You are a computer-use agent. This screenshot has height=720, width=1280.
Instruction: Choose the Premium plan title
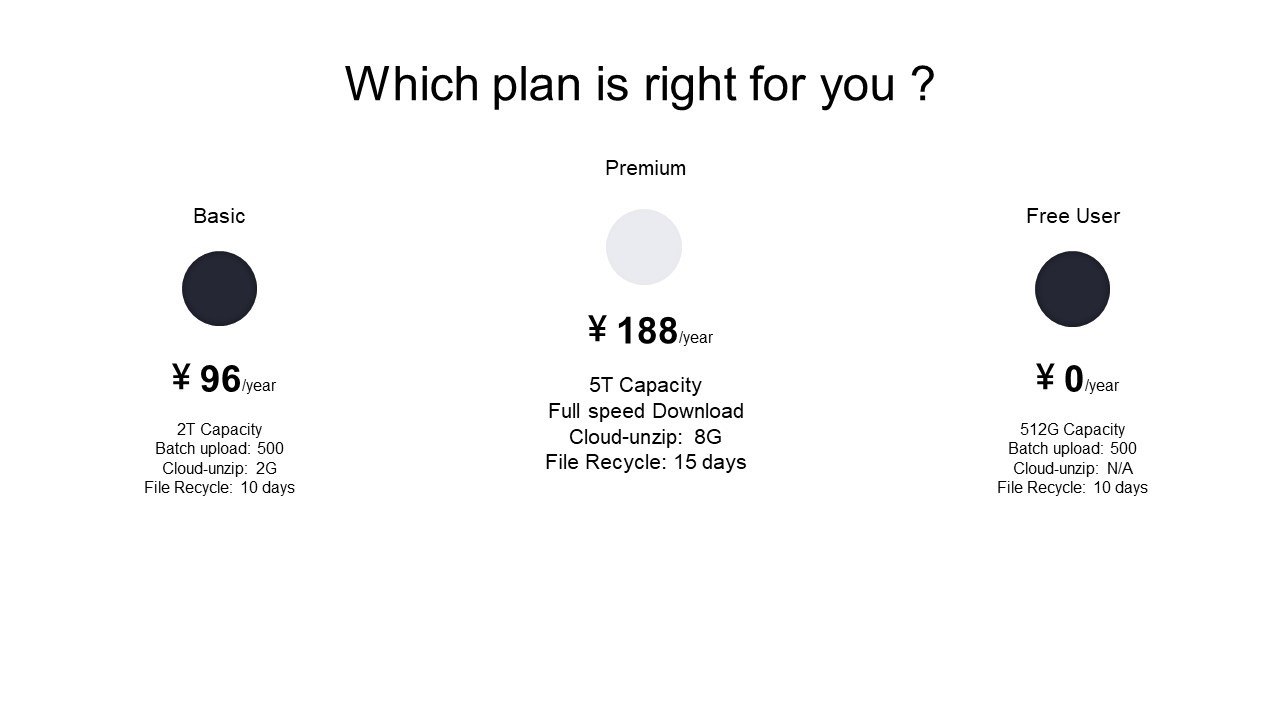click(x=645, y=168)
